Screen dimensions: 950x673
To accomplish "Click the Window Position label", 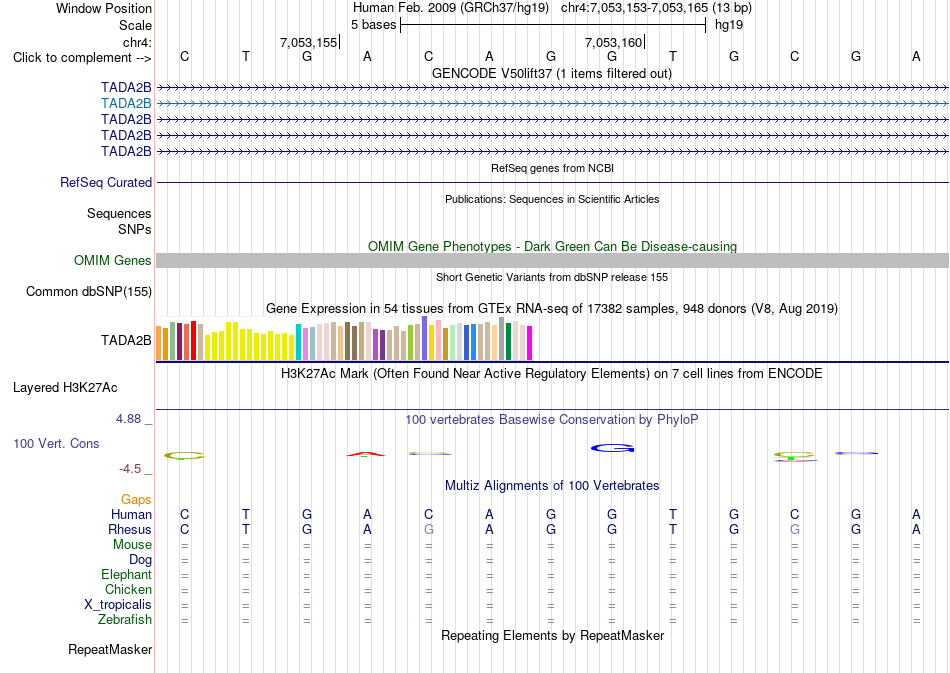I will click(x=104, y=8).
